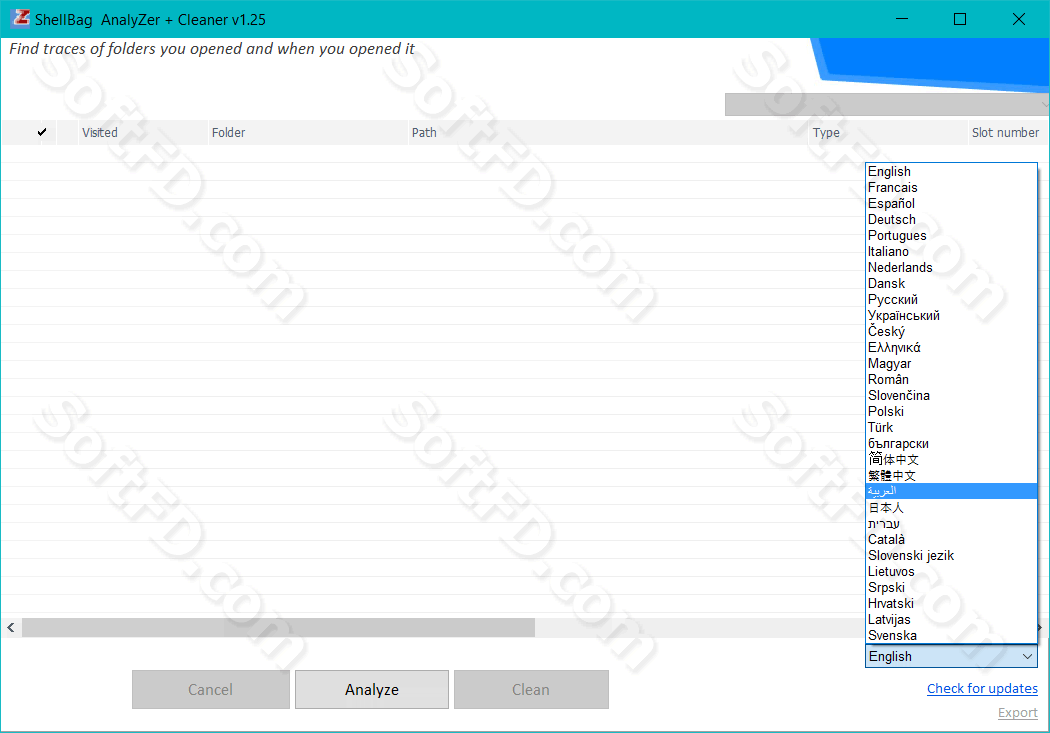Select English from the language list

pos(951,171)
